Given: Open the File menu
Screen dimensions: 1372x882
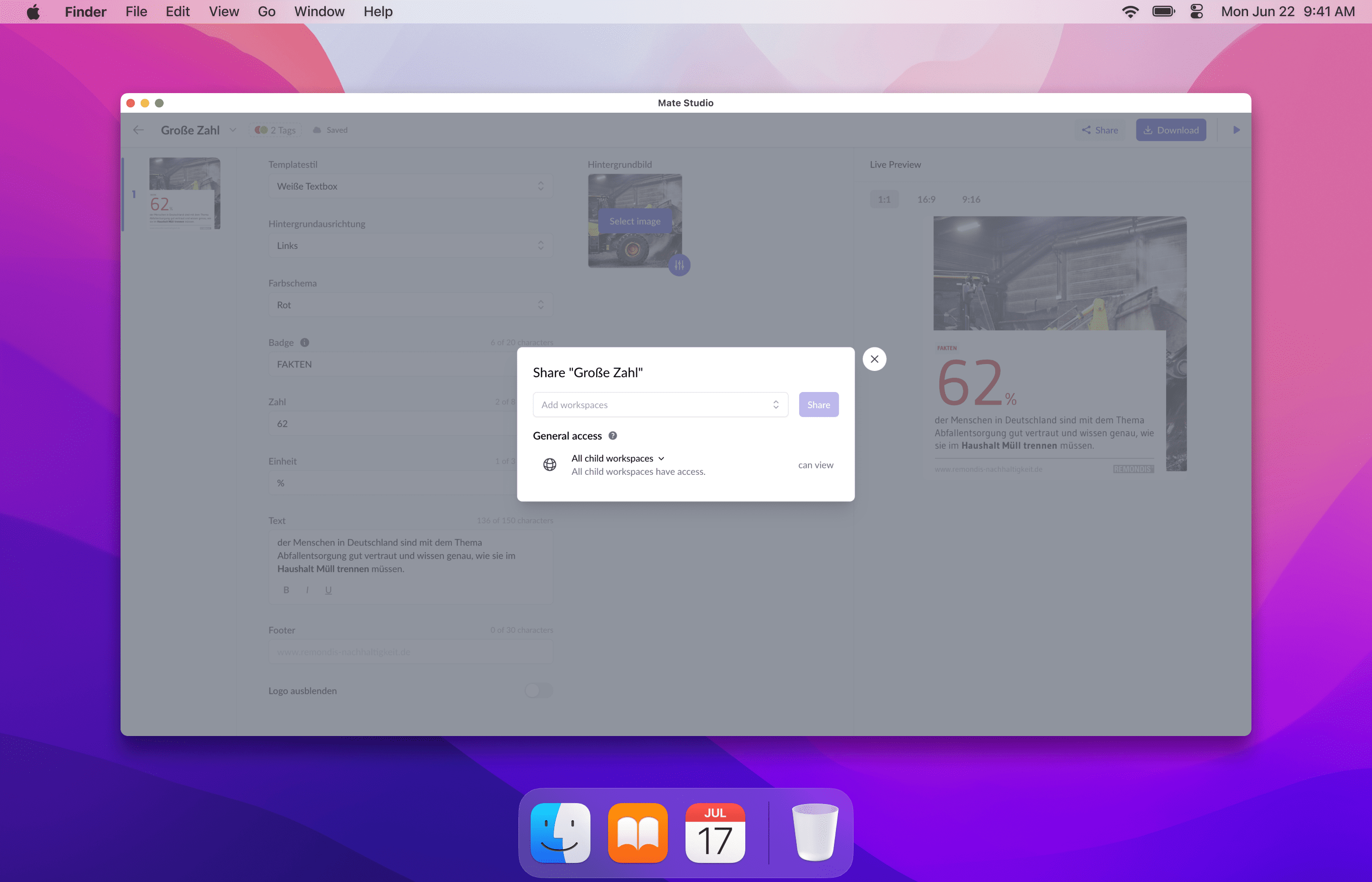Looking at the screenshot, I should (x=136, y=11).
